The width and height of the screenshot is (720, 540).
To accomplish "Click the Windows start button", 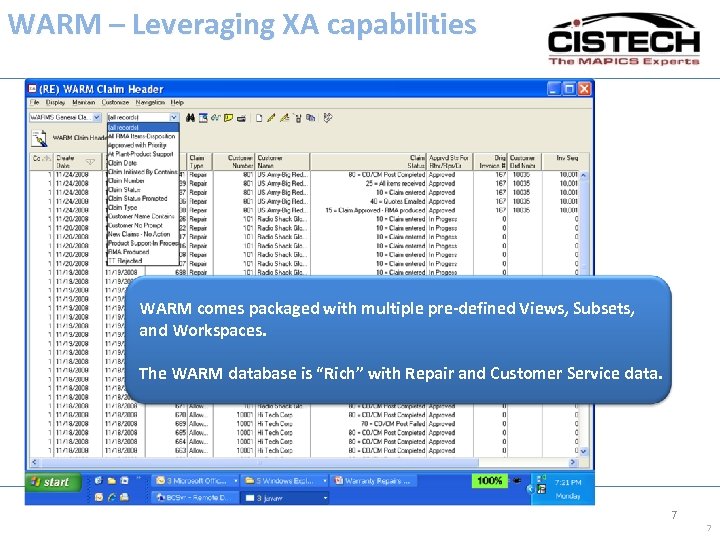I will pyautogui.click(x=53, y=482).
